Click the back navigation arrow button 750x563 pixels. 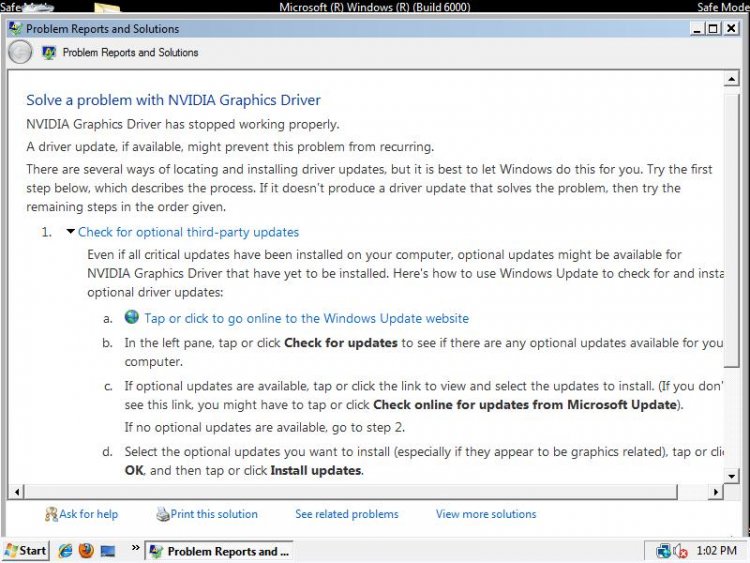[x=20, y=52]
